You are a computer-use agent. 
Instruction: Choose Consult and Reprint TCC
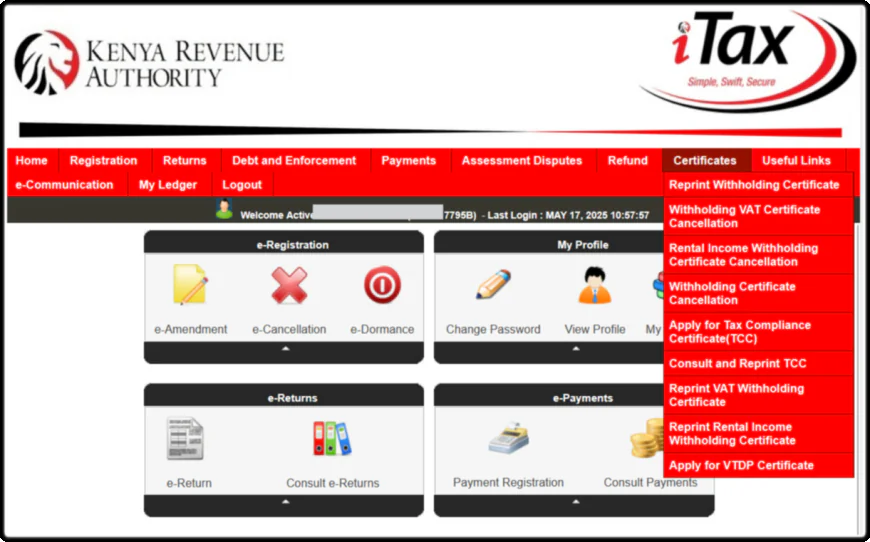pos(758,363)
